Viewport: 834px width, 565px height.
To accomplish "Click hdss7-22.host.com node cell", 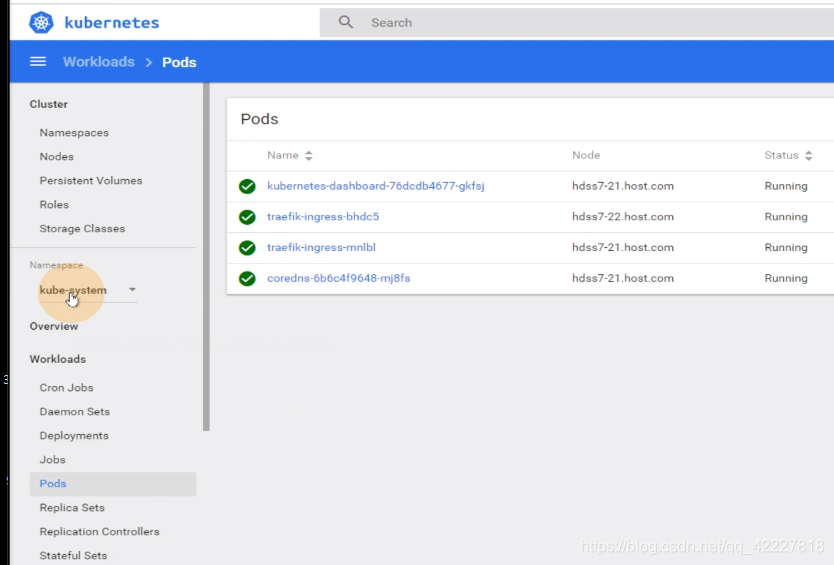I will coord(623,217).
